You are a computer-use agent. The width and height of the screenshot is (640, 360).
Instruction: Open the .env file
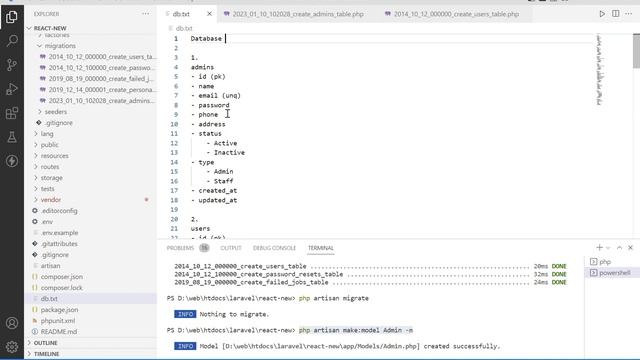pos(47,222)
